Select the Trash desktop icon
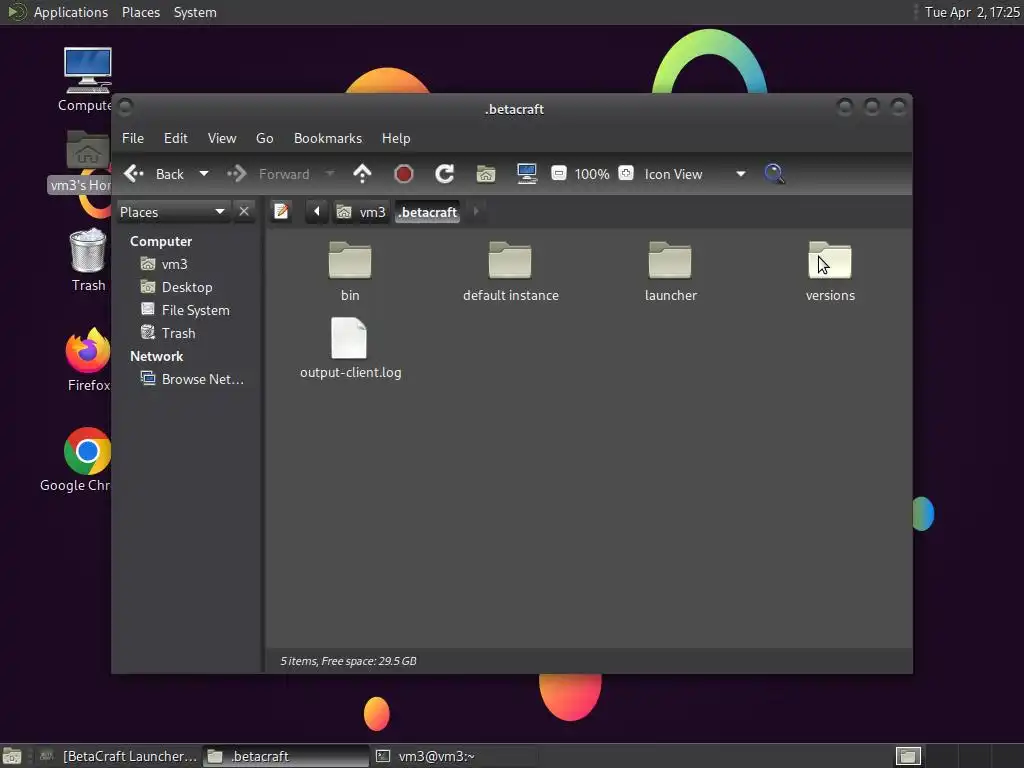1024x768 pixels. click(88, 260)
